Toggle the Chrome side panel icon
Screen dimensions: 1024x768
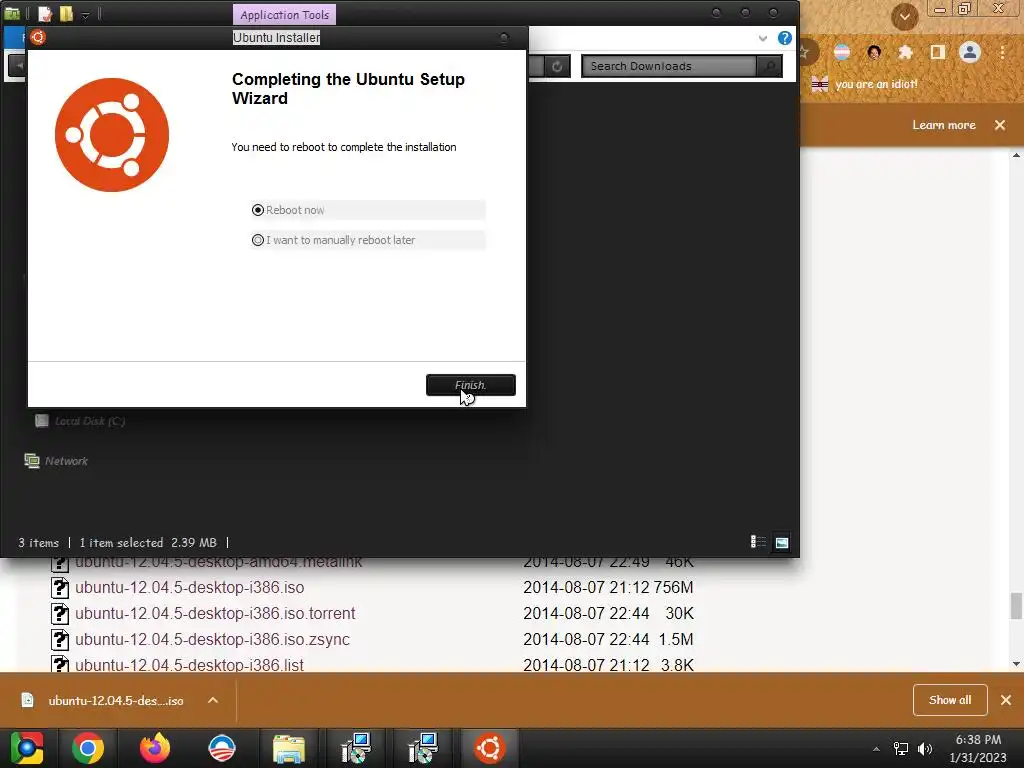(937, 52)
